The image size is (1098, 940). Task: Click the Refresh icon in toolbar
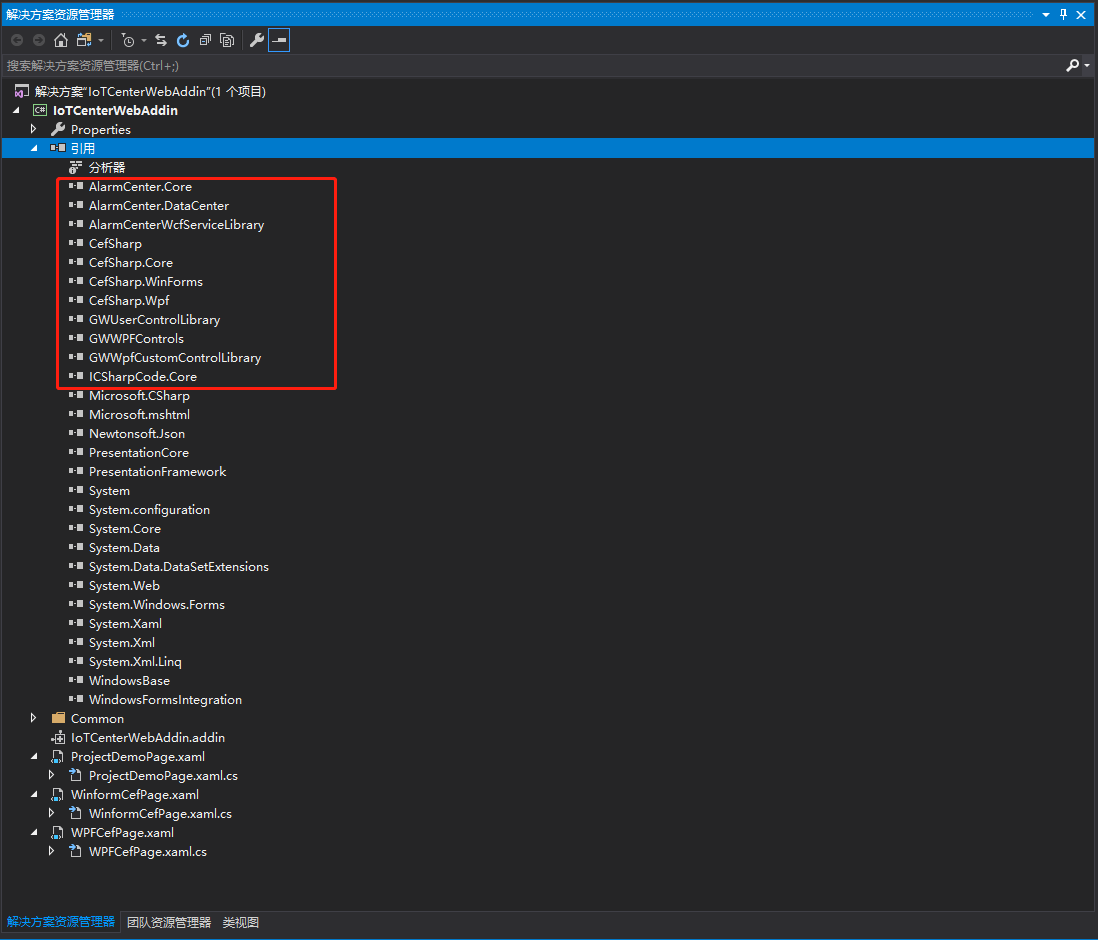click(x=183, y=40)
